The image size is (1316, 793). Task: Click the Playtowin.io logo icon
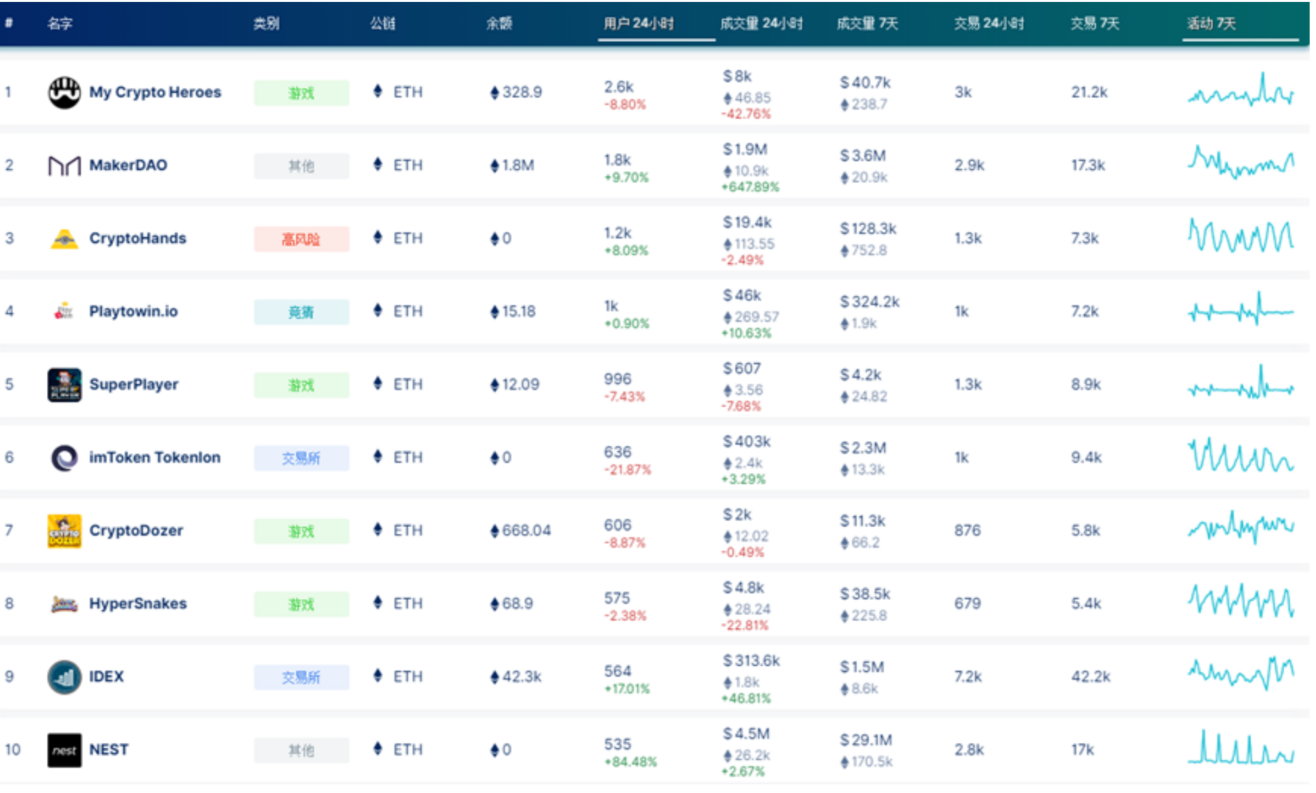pos(64,311)
